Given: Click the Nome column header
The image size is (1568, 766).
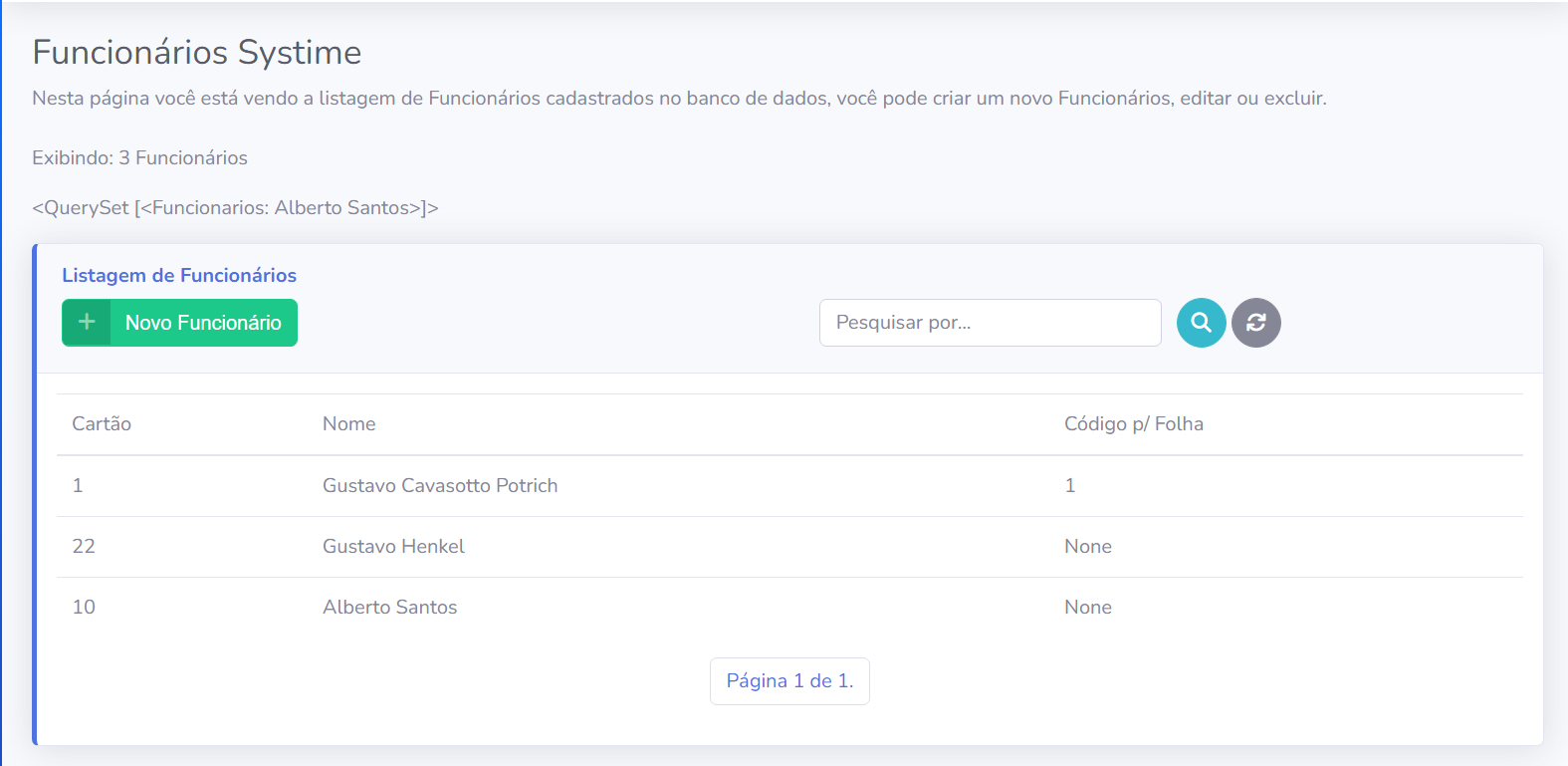Looking at the screenshot, I should click(349, 423).
